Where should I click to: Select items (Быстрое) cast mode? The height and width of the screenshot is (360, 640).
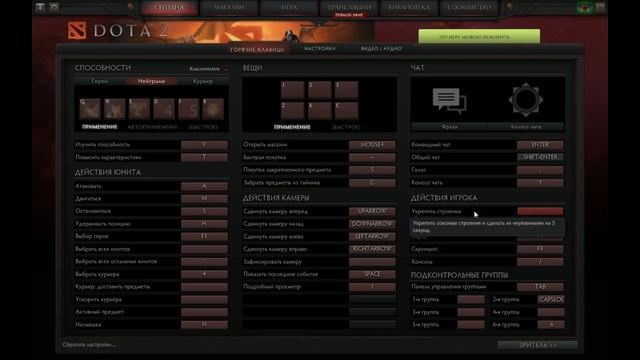click(x=346, y=127)
